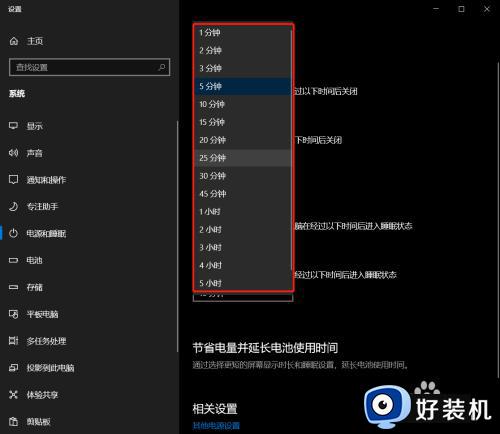
Task: Click the Focus assist (专注助手) moon icon
Action: (x=13, y=206)
